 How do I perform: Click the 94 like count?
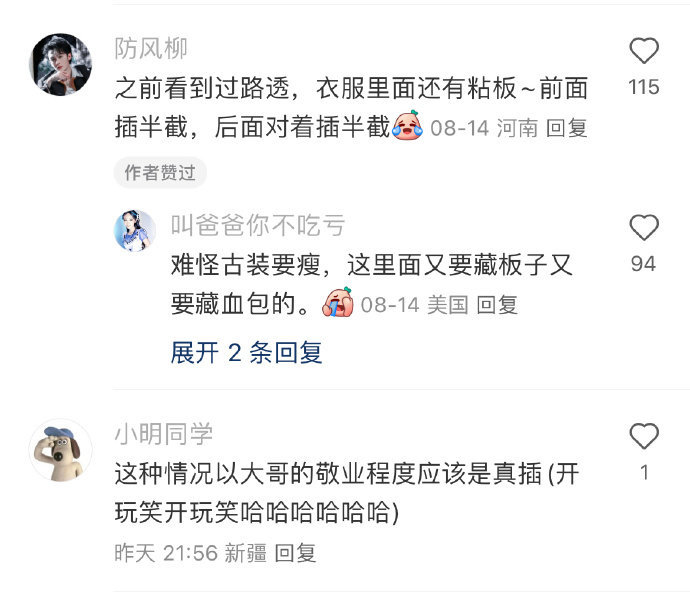tap(643, 264)
